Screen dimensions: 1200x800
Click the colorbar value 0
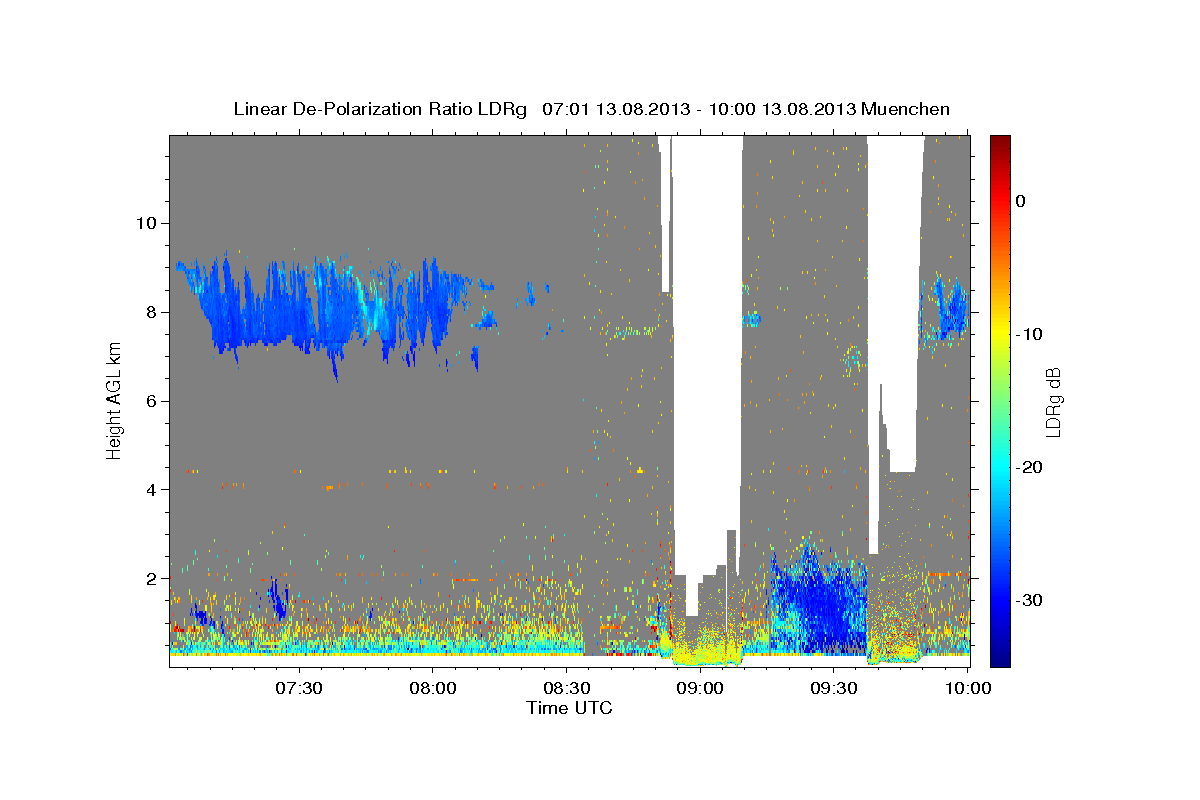tap(1020, 201)
